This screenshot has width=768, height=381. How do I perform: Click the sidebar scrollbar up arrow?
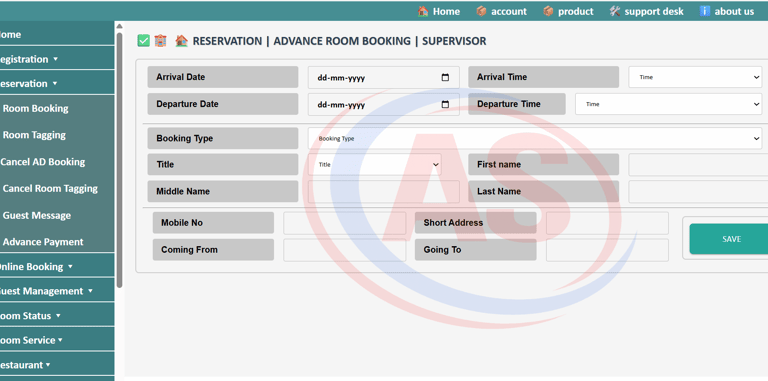120,26
